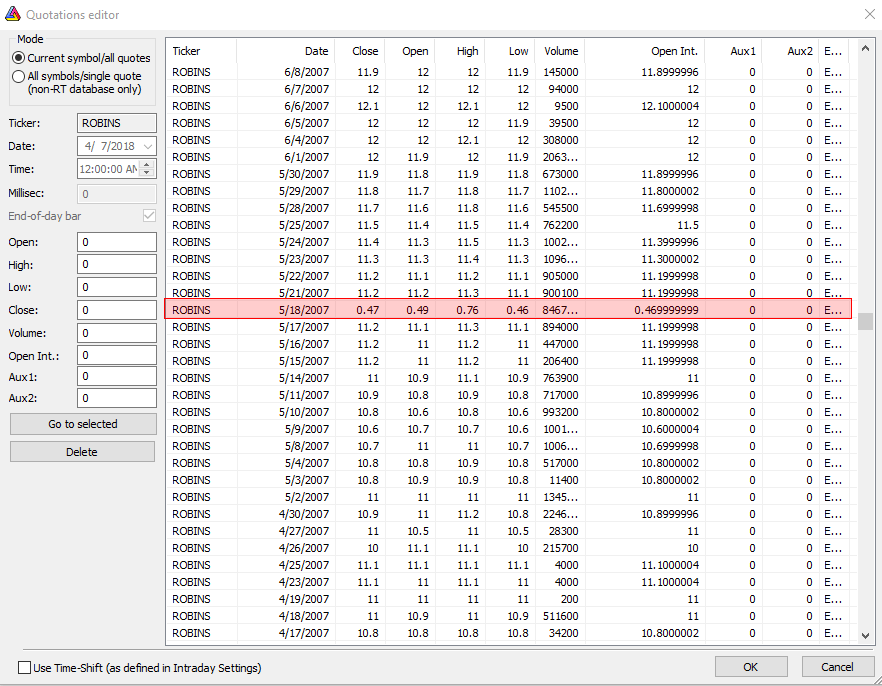Click into the Close price field
The height and width of the screenshot is (686, 882).
(x=117, y=310)
